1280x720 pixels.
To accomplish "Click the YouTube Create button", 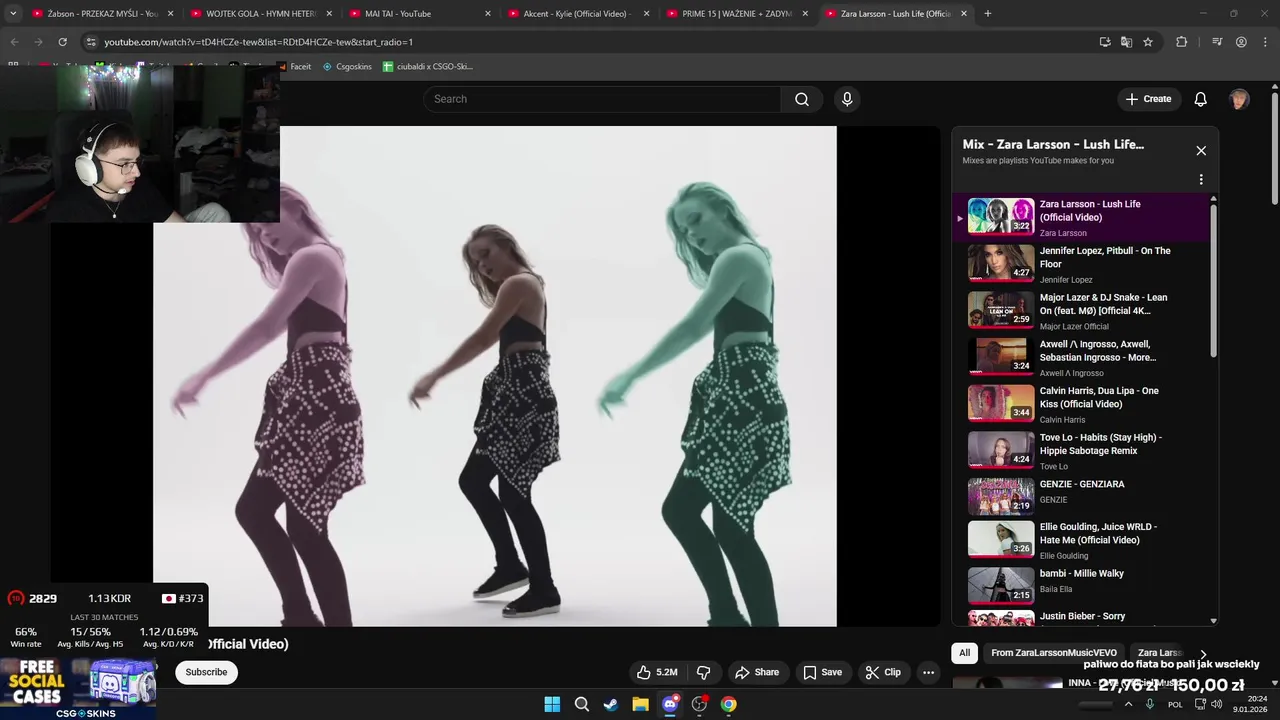I will [x=1148, y=99].
